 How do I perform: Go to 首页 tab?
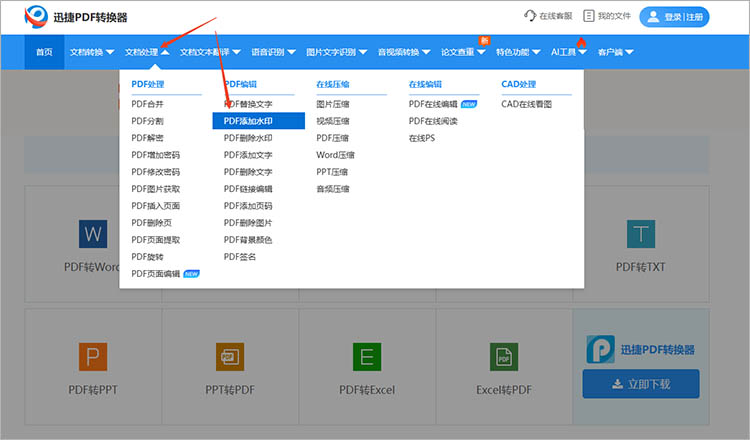pyautogui.click(x=44, y=52)
